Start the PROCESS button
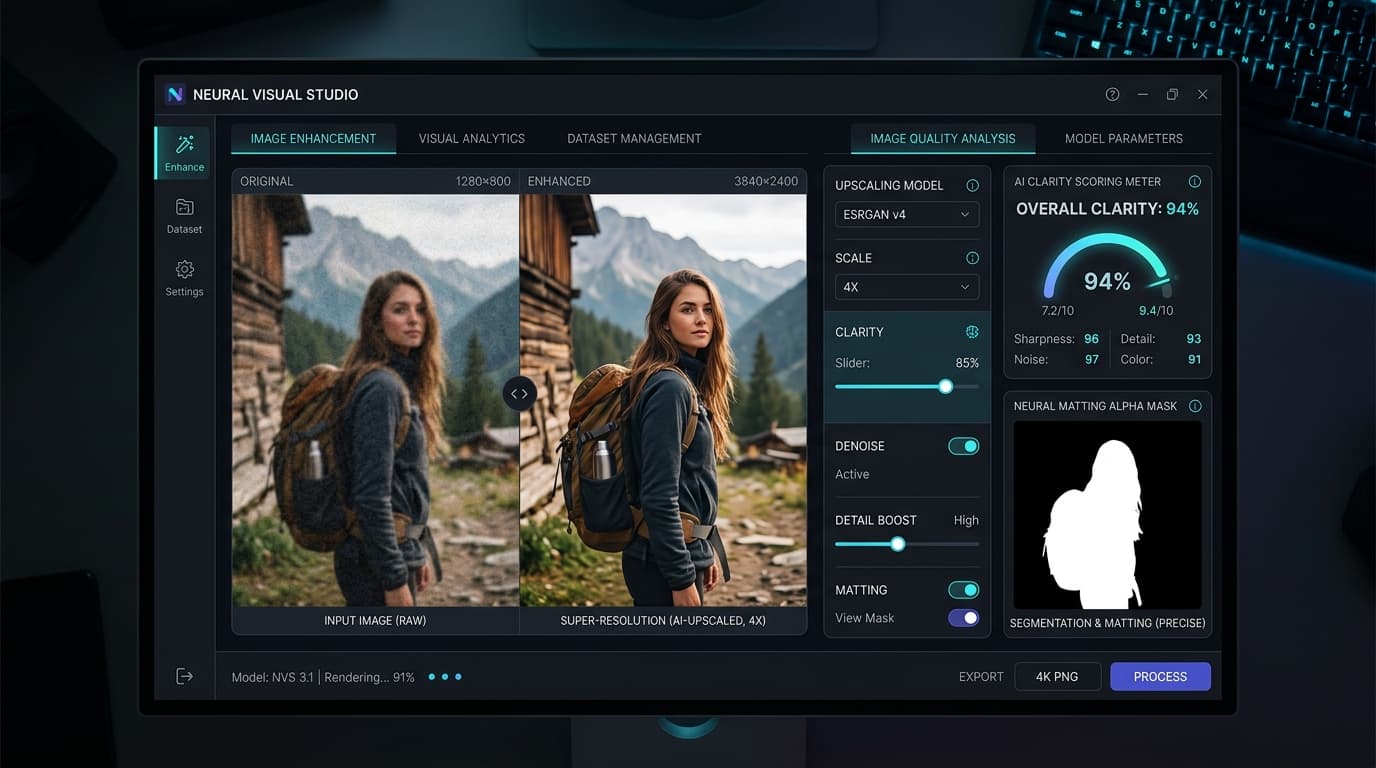Viewport: 1376px width, 768px height. coord(1160,677)
